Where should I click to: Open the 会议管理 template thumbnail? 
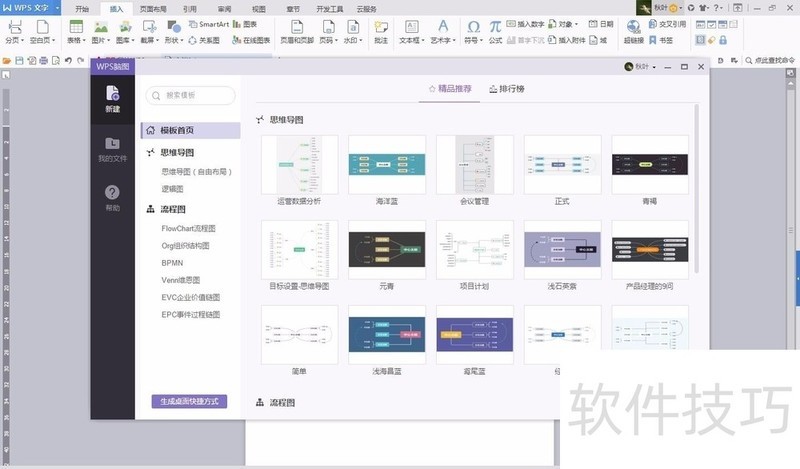(474, 165)
